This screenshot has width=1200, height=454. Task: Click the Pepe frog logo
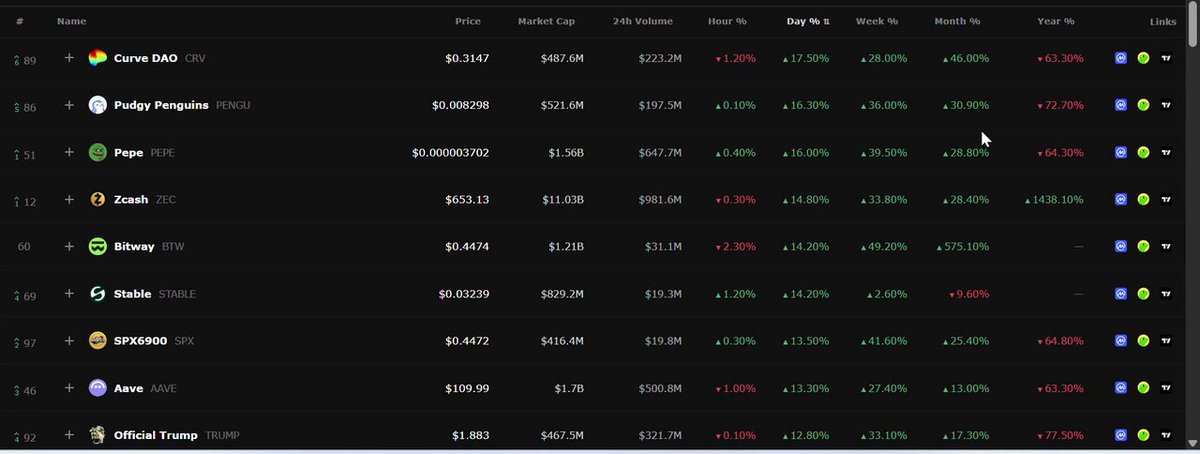pyautogui.click(x=97, y=153)
